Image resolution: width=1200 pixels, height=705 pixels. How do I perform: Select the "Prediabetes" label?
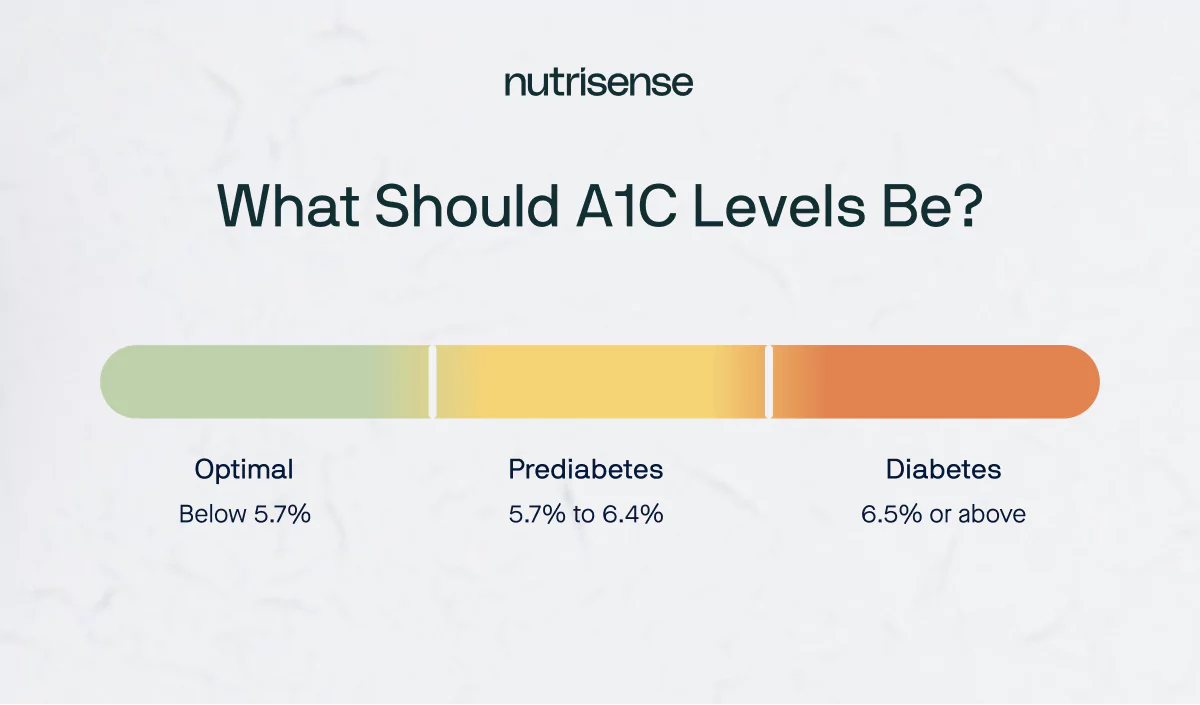click(585, 469)
